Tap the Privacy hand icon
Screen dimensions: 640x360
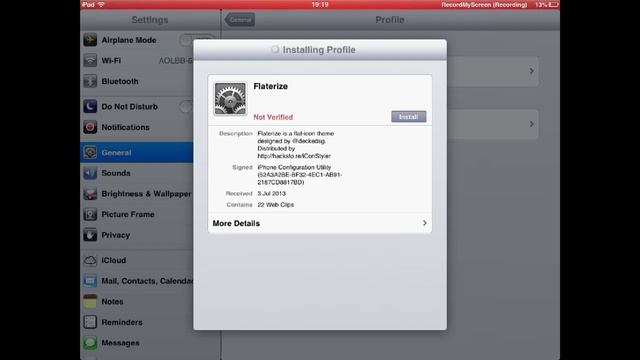click(x=90, y=235)
